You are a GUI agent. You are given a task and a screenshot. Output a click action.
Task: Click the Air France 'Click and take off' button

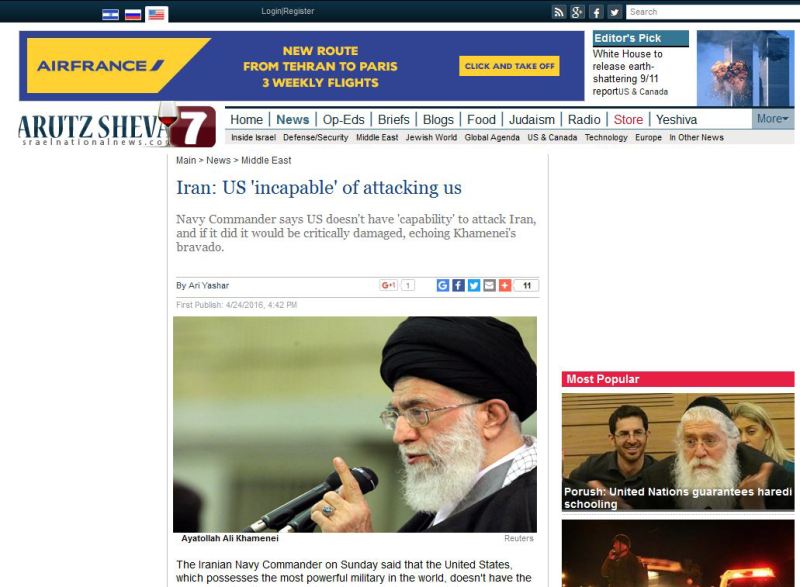509,66
